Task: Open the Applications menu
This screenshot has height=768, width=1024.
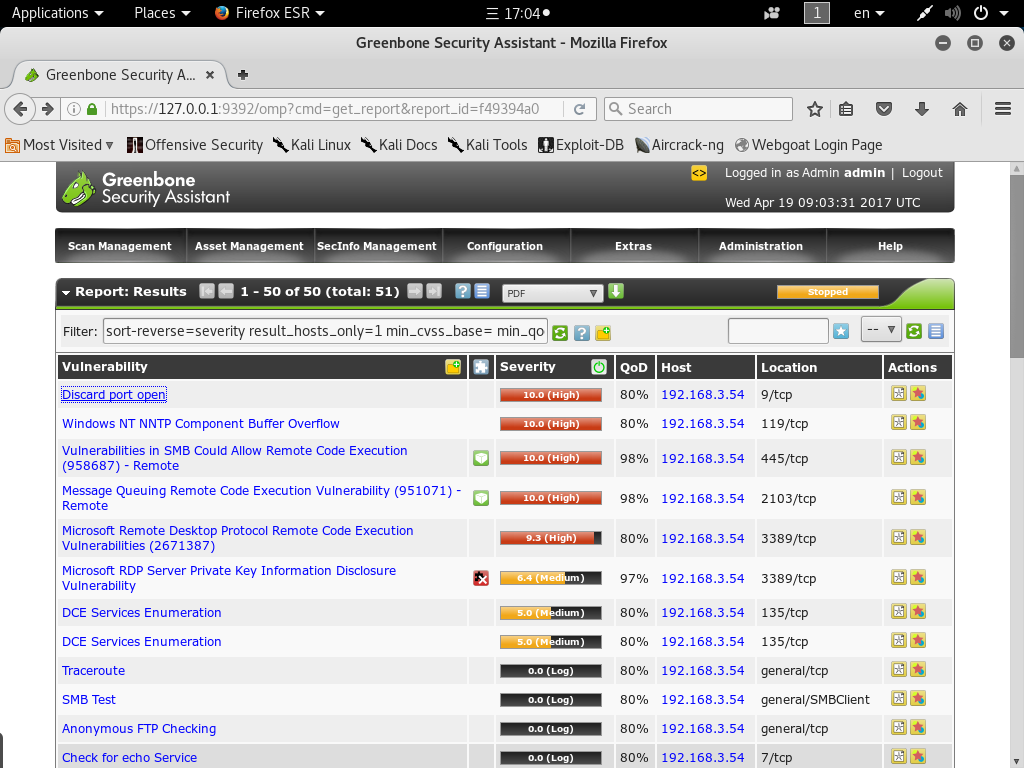Action: pos(57,13)
